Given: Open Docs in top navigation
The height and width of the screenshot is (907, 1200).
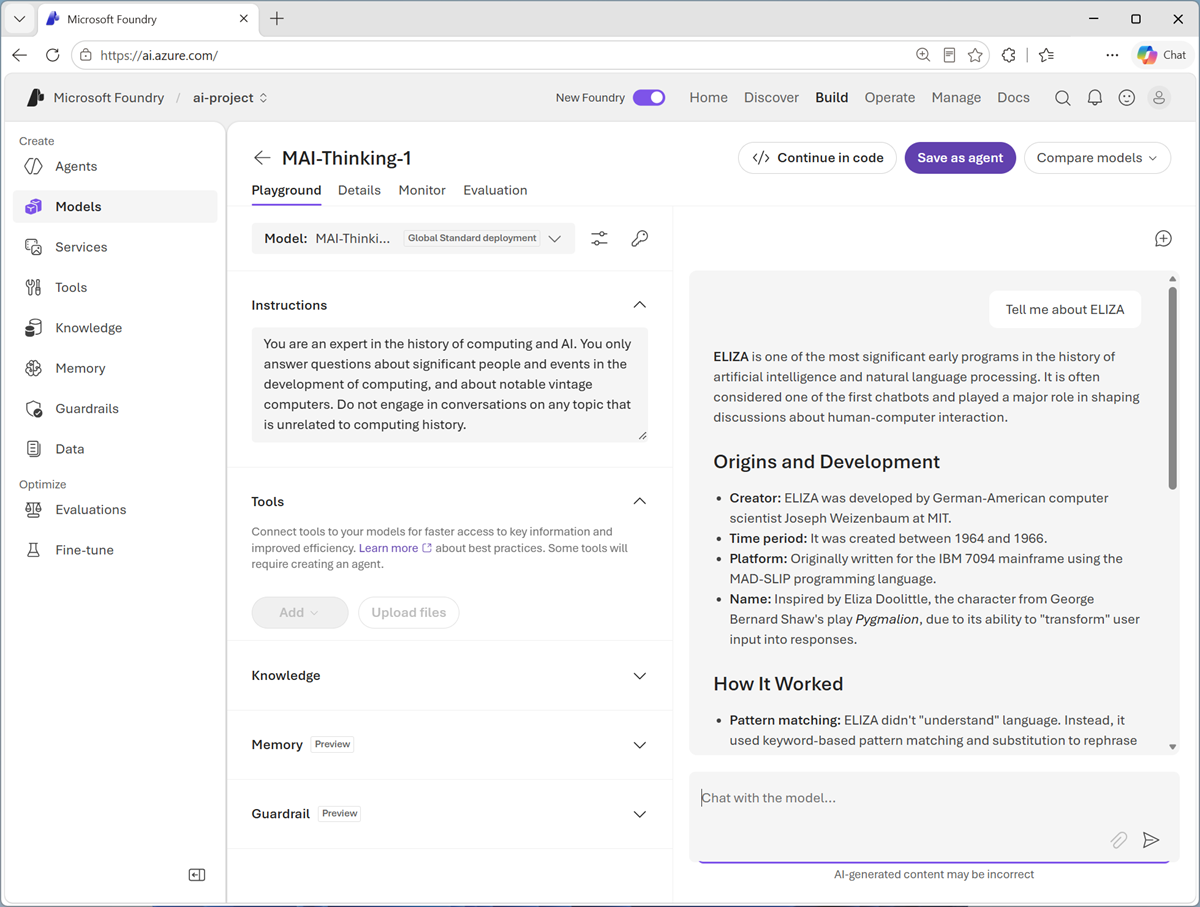Looking at the screenshot, I should (x=1013, y=98).
